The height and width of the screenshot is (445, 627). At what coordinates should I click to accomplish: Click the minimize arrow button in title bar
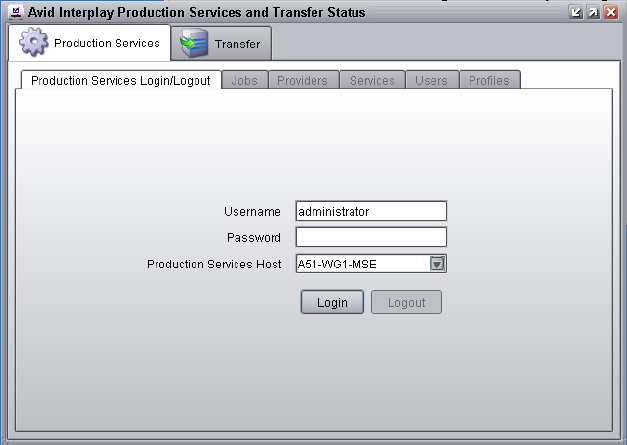click(x=575, y=12)
